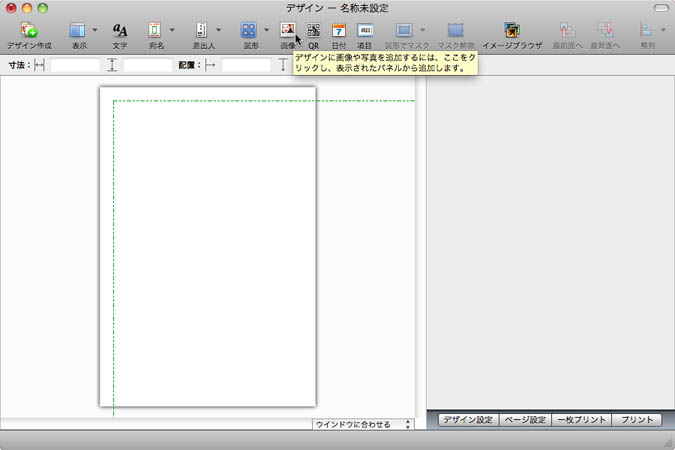
Task: Add an image with the 画像 icon
Action: coord(288,31)
